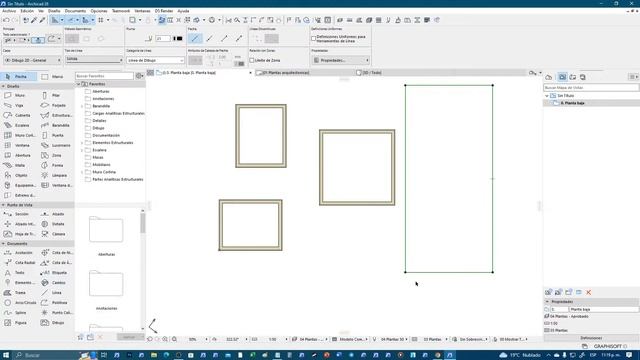Select Planta baja in the view map

(572, 103)
